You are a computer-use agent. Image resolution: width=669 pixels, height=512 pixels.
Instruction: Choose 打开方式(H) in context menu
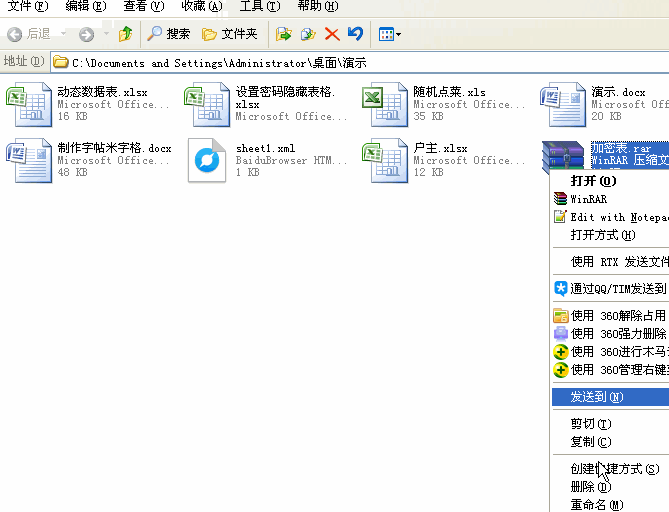(x=611, y=235)
